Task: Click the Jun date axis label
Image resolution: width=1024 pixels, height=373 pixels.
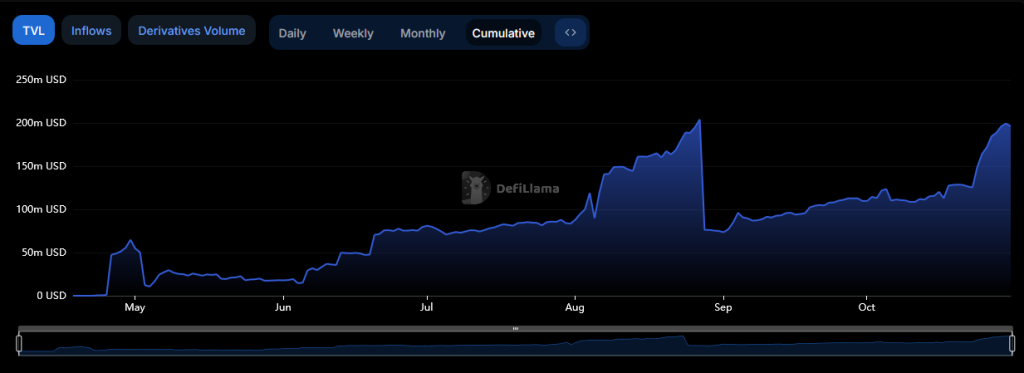Action: point(283,307)
